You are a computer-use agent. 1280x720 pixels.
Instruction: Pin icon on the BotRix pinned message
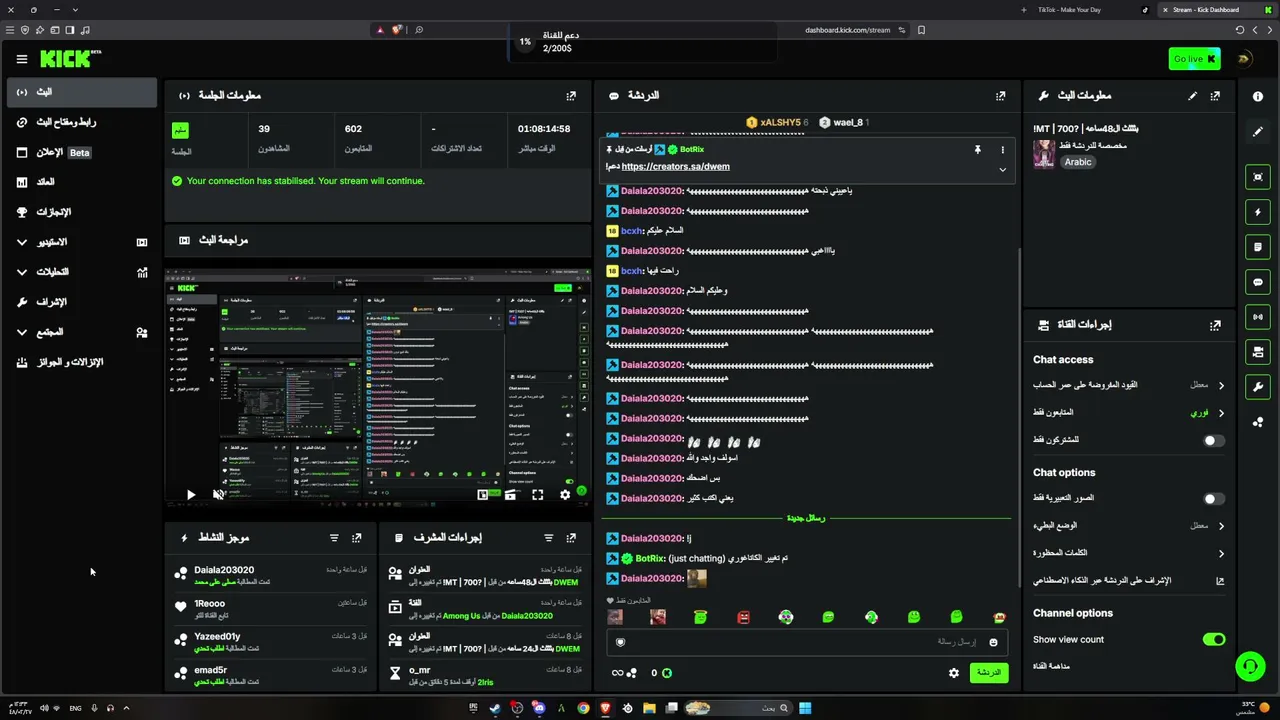[x=977, y=150]
